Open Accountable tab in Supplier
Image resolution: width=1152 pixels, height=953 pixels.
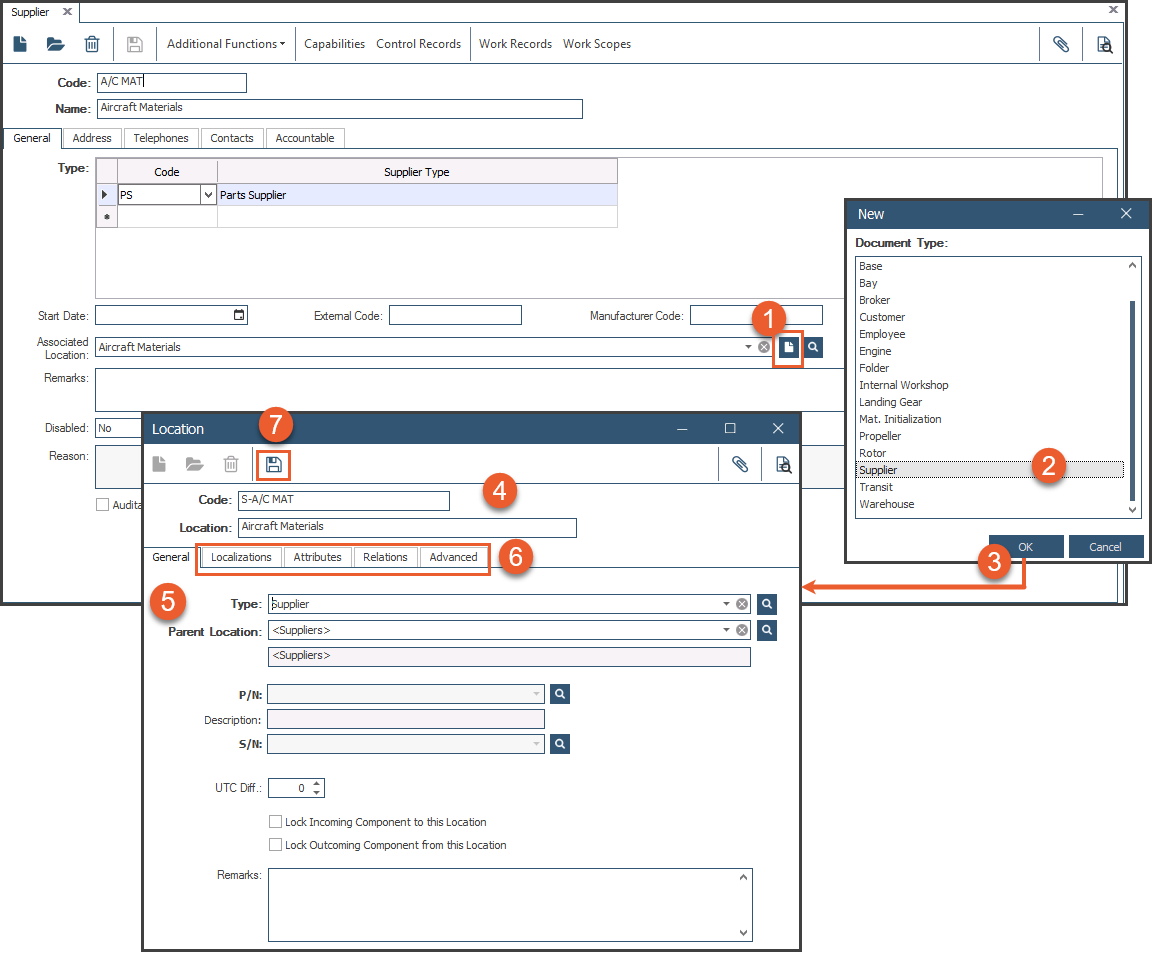304,138
